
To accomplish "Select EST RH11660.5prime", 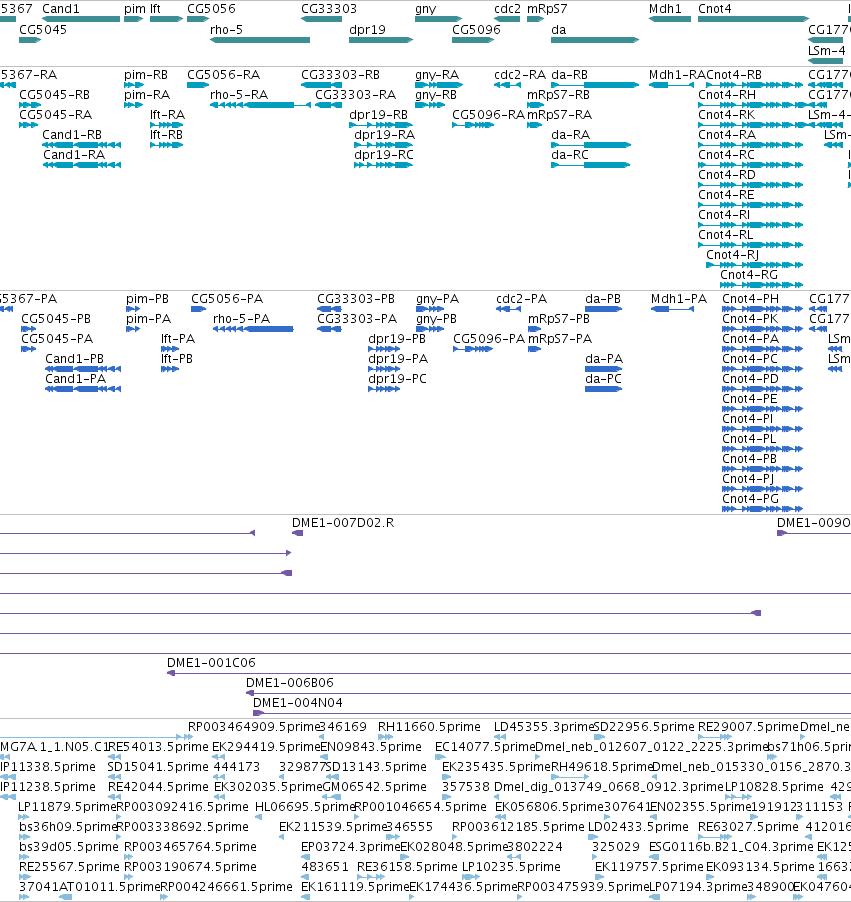I will [x=429, y=727].
